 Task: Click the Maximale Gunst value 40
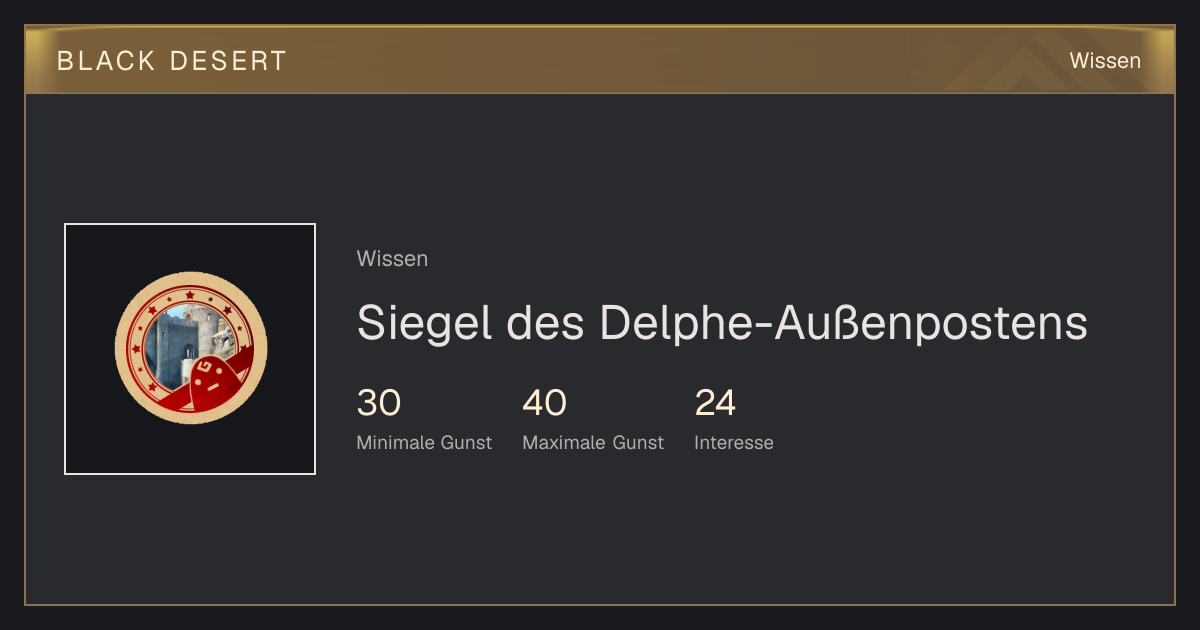point(544,403)
